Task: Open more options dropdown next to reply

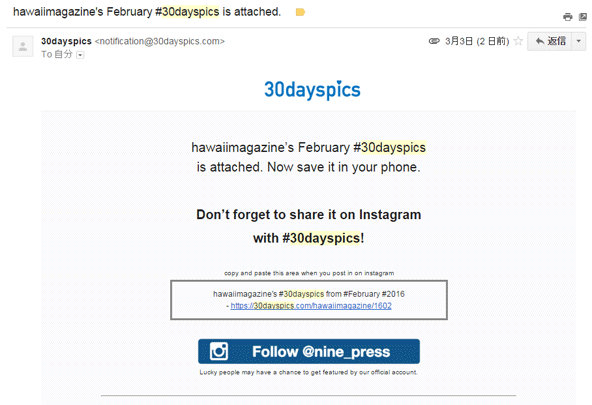Action: click(x=579, y=41)
